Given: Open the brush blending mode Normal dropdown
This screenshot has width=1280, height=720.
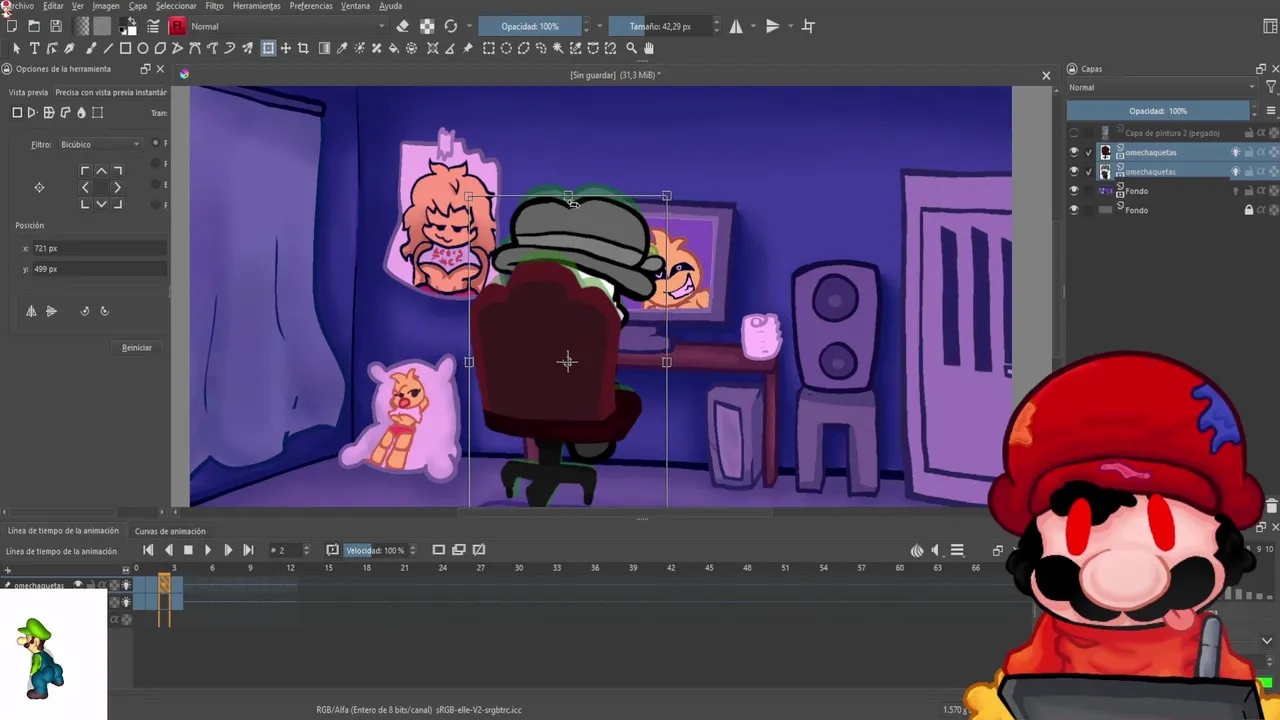Looking at the screenshot, I should pyautogui.click(x=288, y=26).
